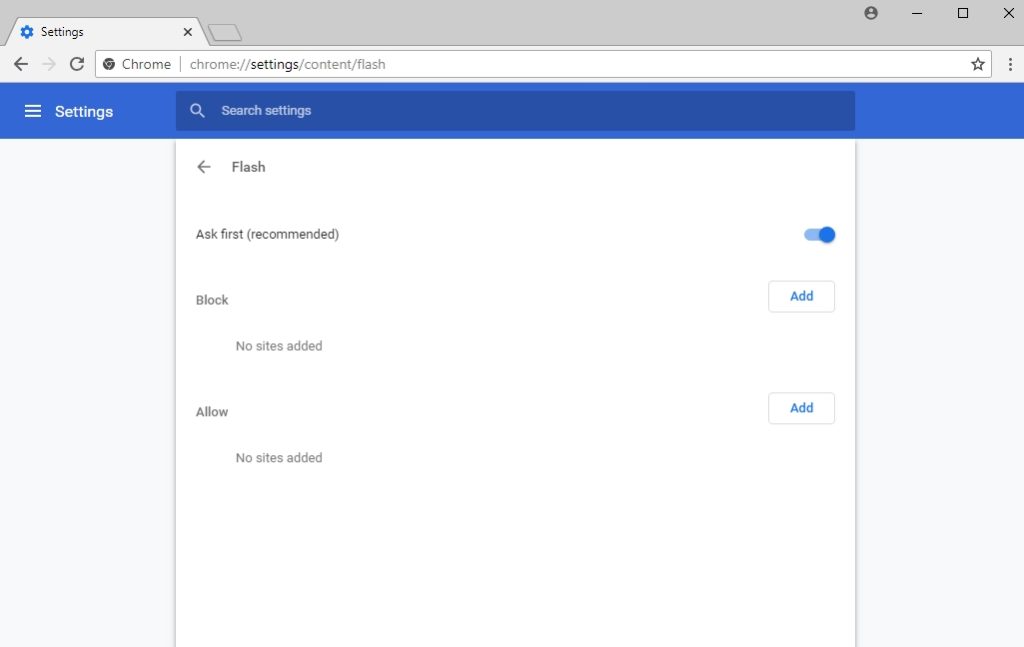This screenshot has height=647, width=1024.
Task: Open the Settings hamburger menu
Action: pyautogui.click(x=33, y=111)
